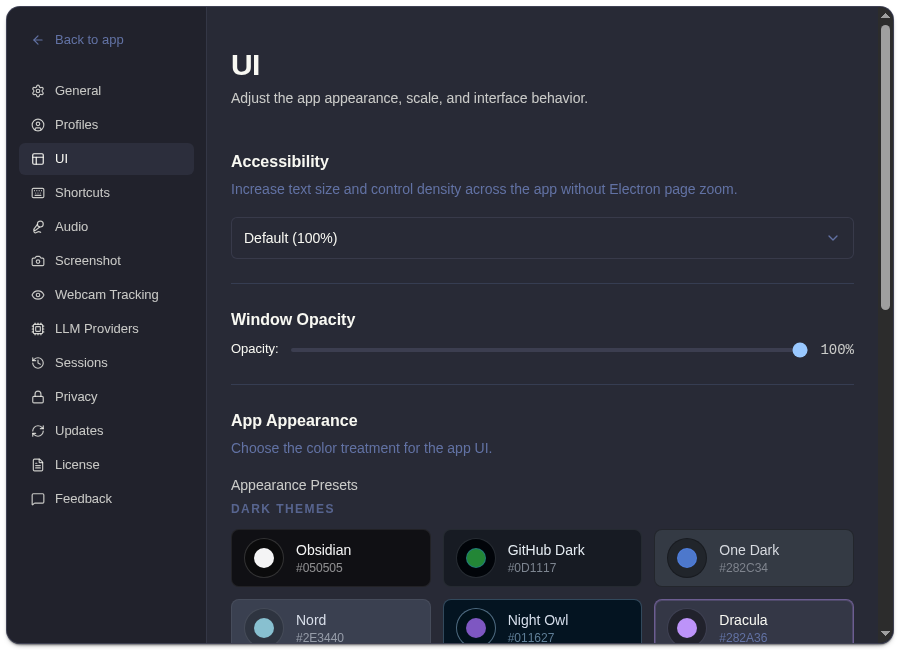
Task: Click the GitHub Dark hex code #0D1117
Action: [532, 568]
